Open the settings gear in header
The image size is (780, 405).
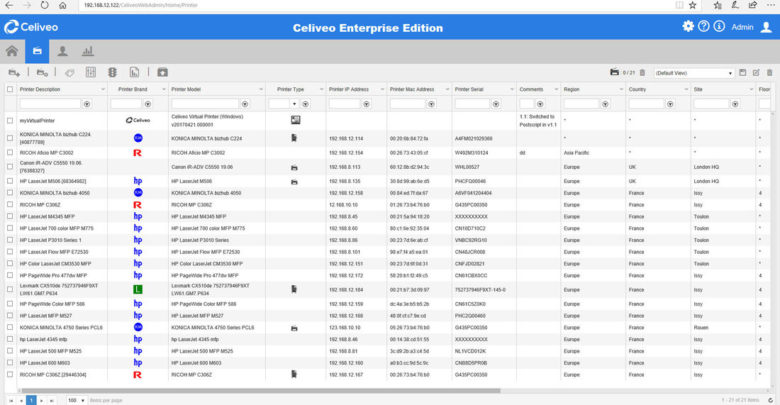point(688,26)
